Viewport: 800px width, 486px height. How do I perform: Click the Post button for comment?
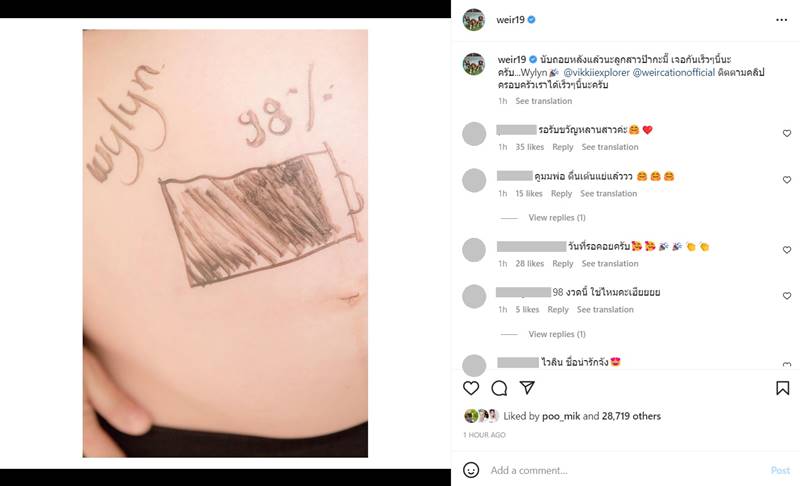[780, 470]
